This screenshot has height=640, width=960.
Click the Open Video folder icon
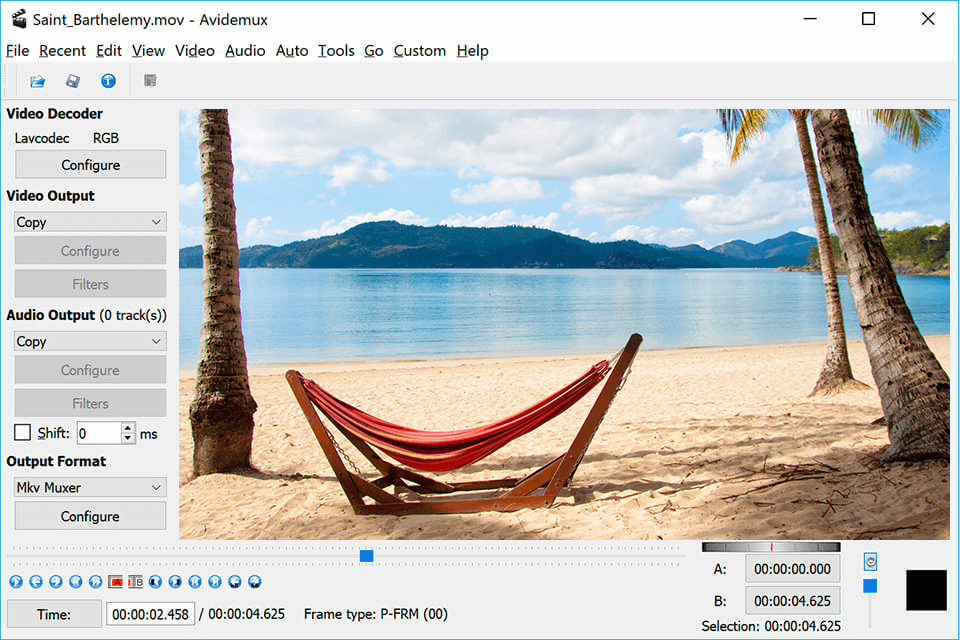(37, 81)
